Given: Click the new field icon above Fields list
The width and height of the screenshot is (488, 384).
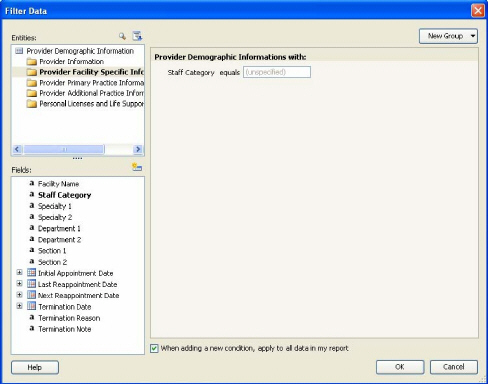Looking at the screenshot, I should point(137,167).
